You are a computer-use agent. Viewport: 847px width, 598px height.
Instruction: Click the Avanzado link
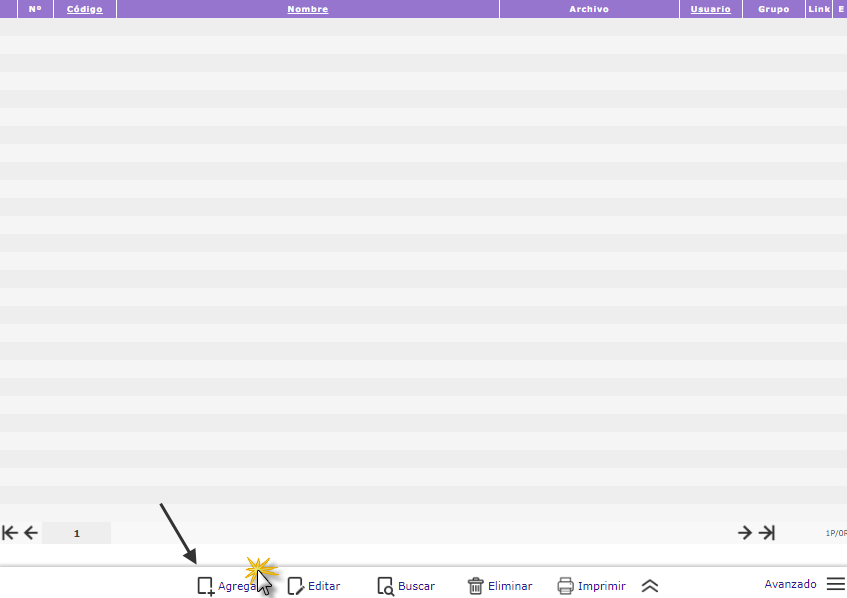790,584
